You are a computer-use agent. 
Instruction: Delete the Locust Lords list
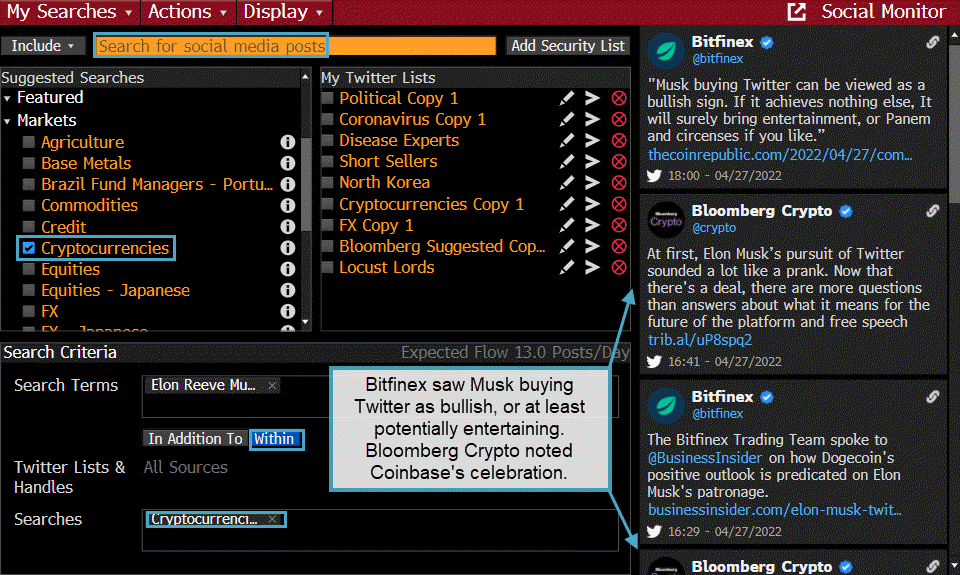click(619, 267)
